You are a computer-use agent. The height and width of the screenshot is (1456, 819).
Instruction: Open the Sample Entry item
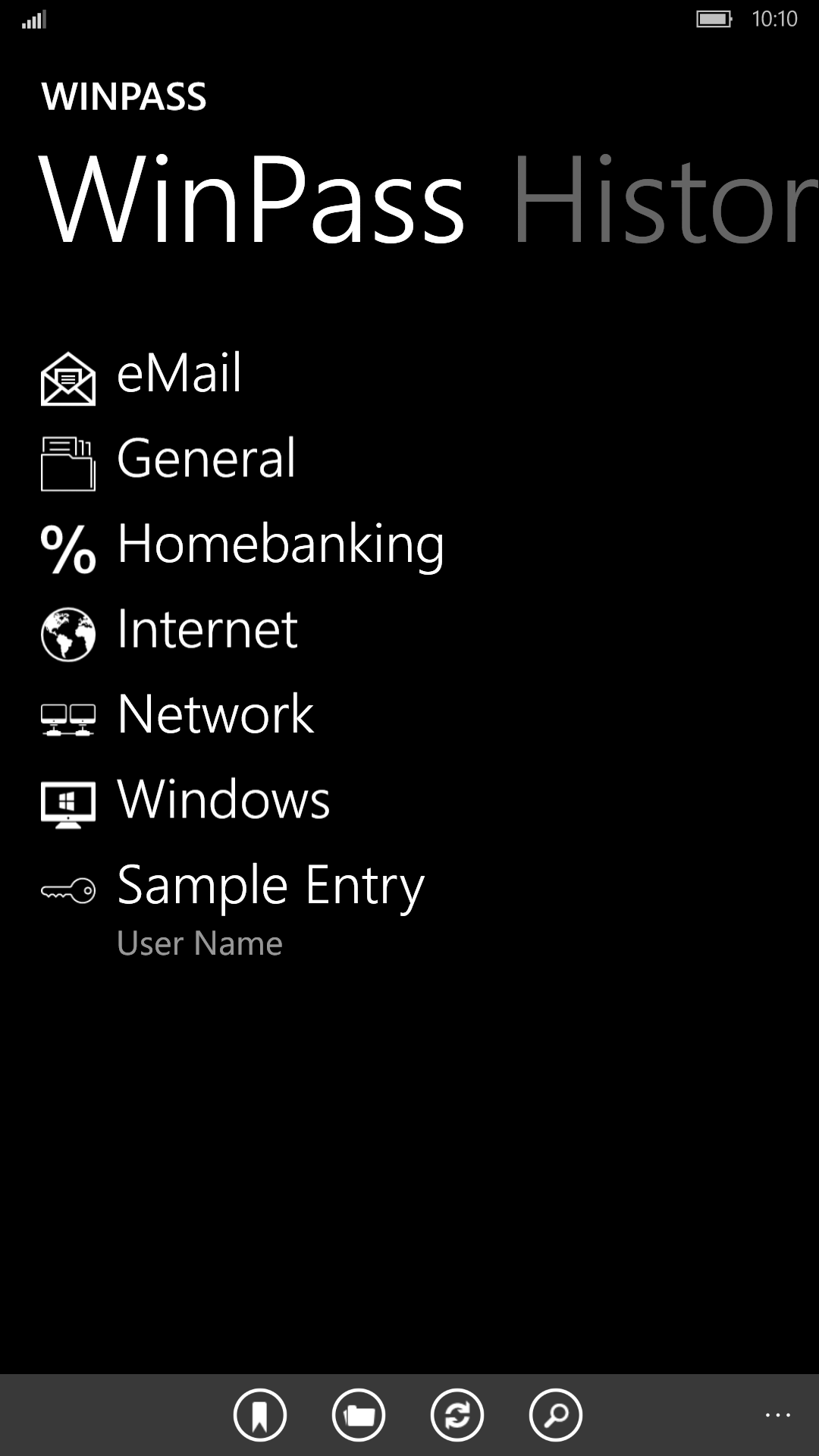pos(271,886)
